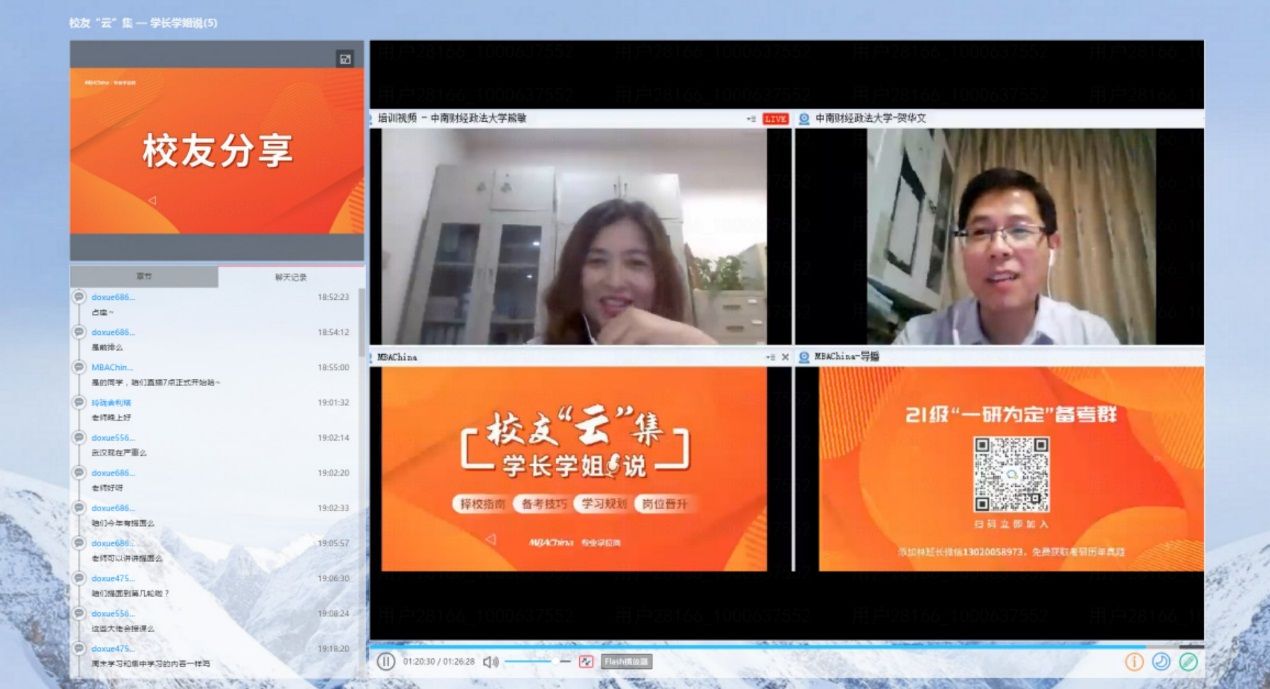The height and width of the screenshot is (689, 1270).
Task: Click the chat panel scrollbar
Action: 362,322
